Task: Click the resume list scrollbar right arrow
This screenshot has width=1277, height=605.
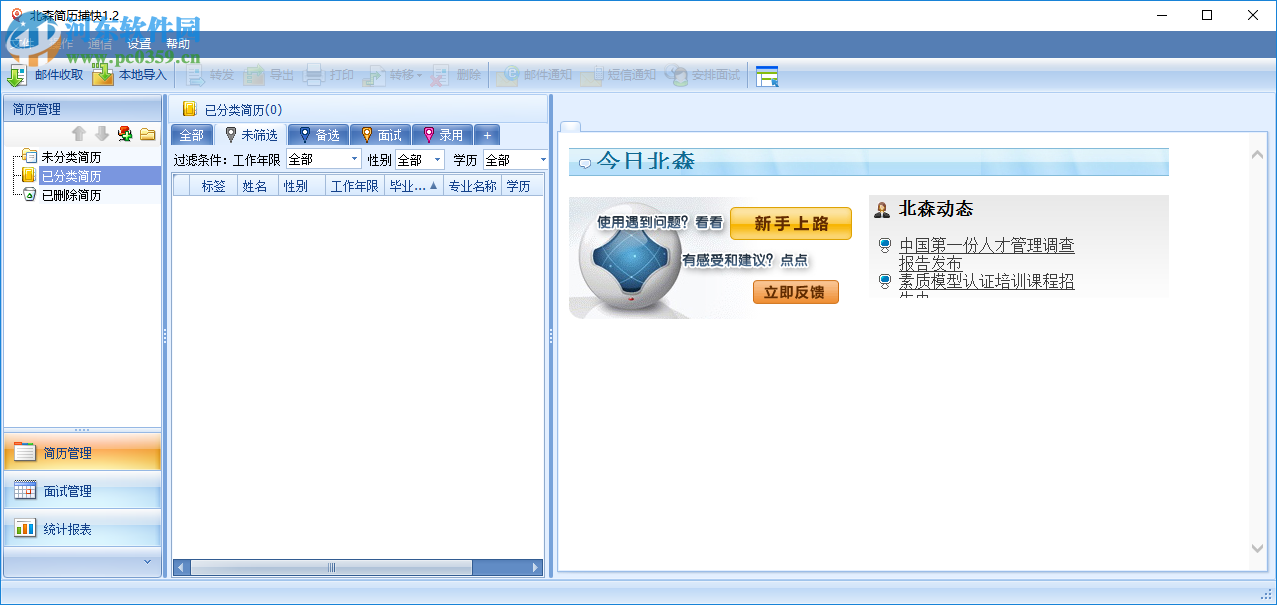Action: pyautogui.click(x=536, y=568)
